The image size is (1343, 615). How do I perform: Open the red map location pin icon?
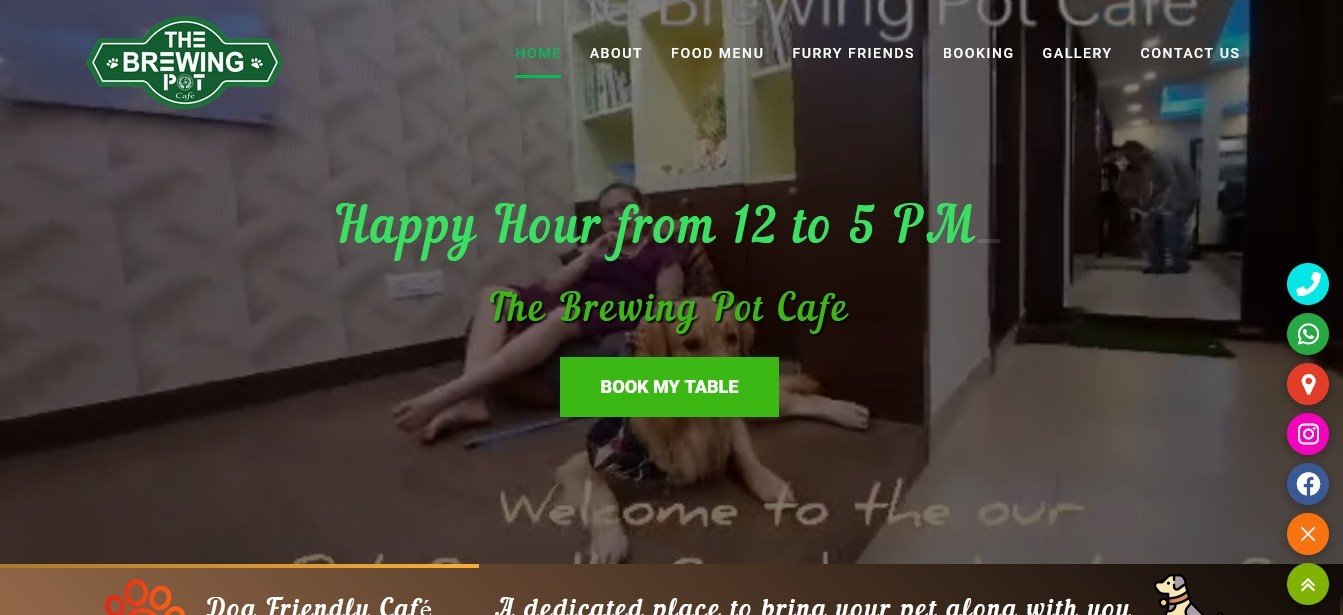pos(1307,384)
